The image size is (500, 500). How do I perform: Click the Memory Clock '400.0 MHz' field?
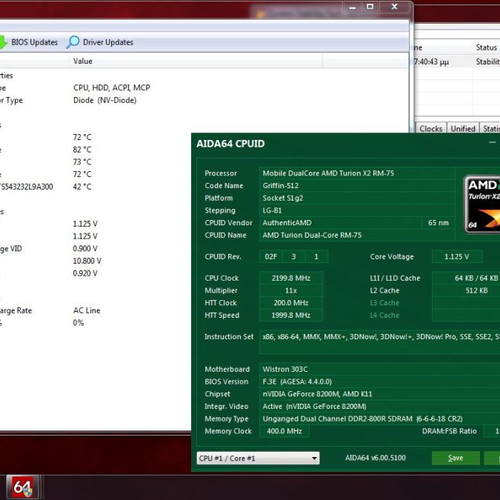(x=284, y=431)
